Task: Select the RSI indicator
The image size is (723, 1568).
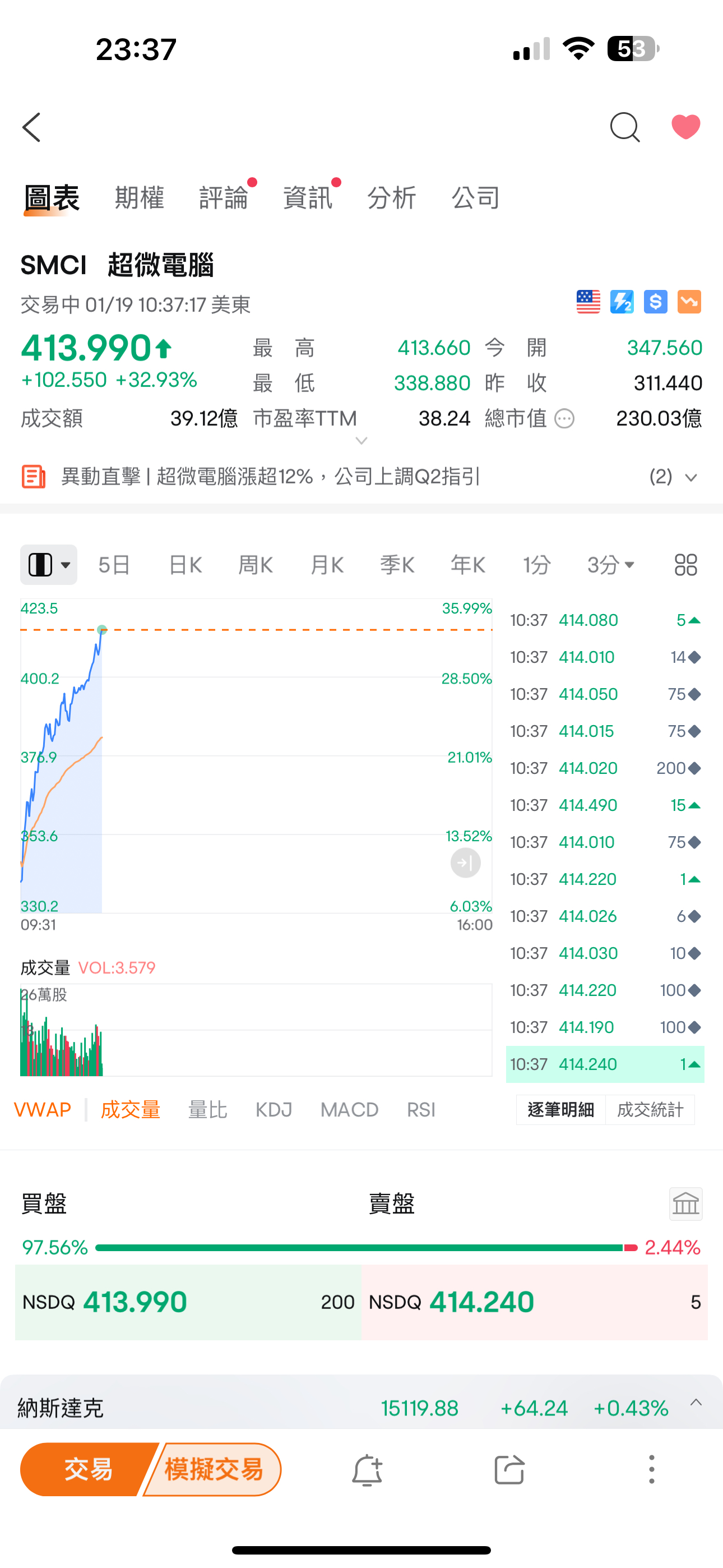Action: [x=421, y=1110]
